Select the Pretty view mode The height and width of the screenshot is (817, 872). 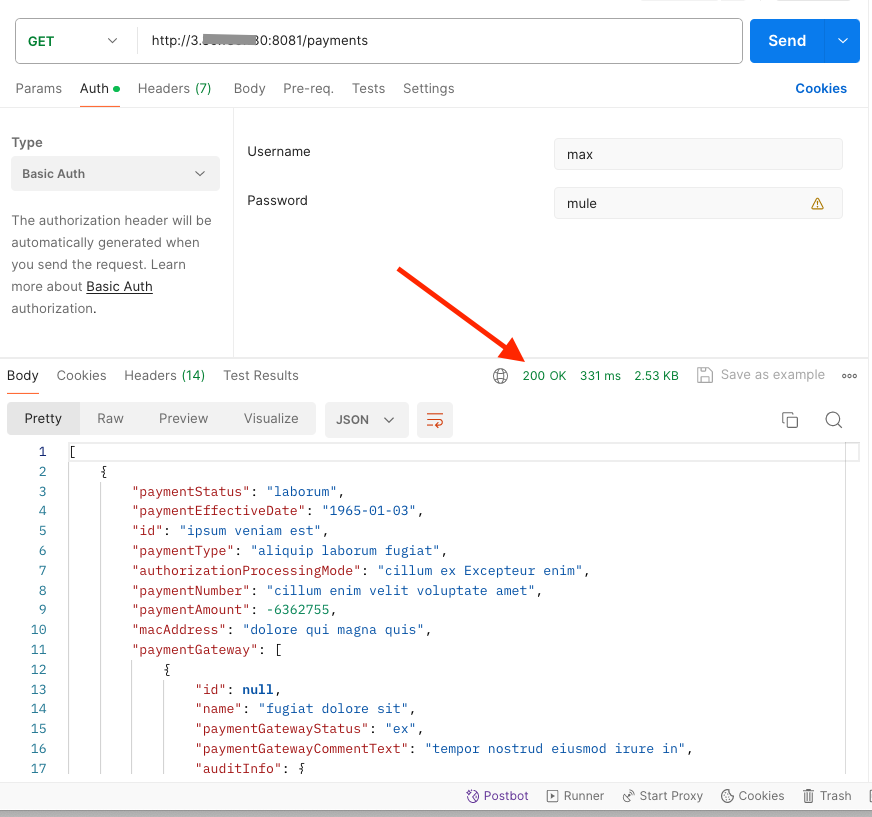[x=43, y=418]
